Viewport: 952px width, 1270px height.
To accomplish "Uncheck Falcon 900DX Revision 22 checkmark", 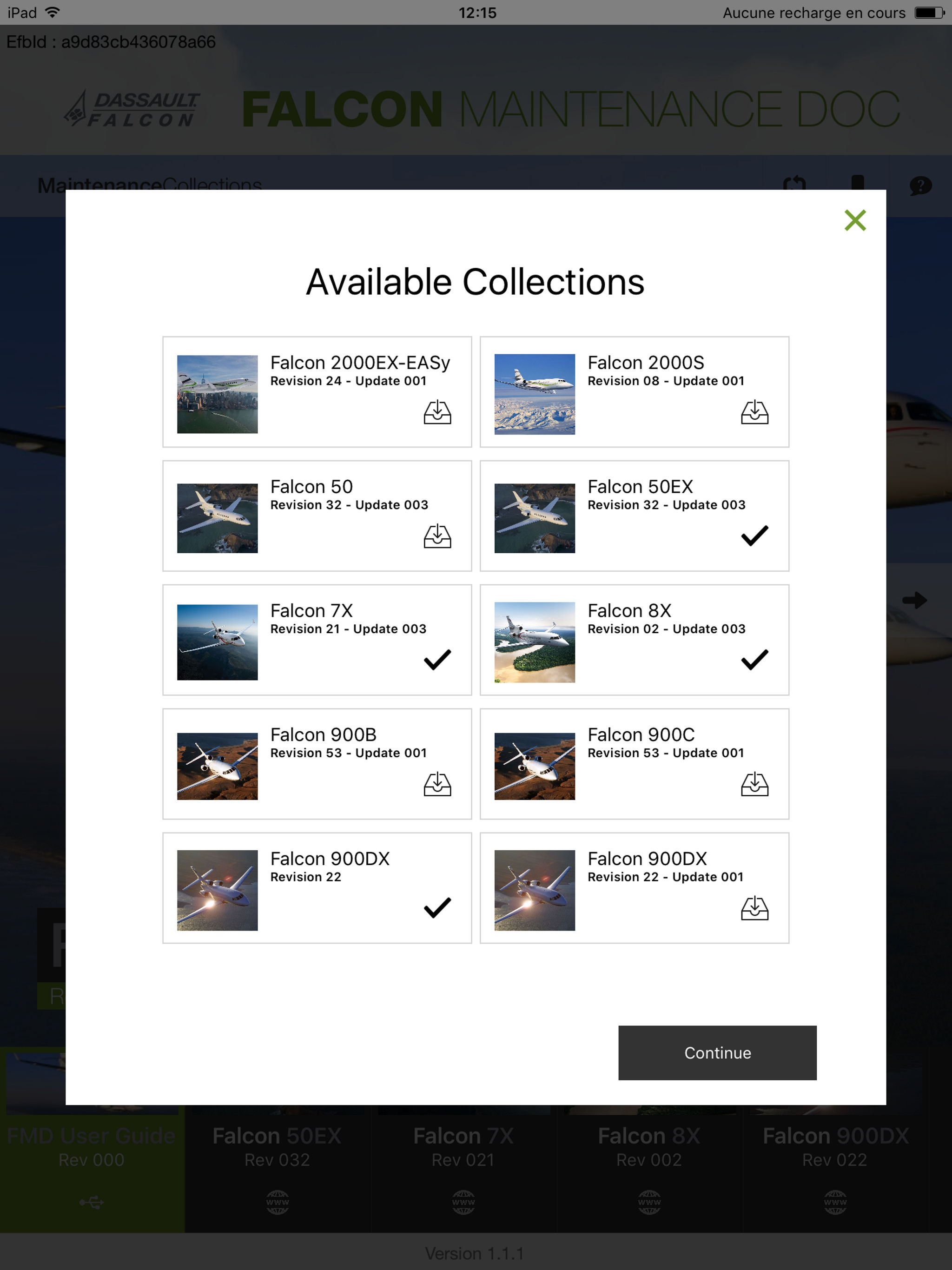I will coord(437,908).
